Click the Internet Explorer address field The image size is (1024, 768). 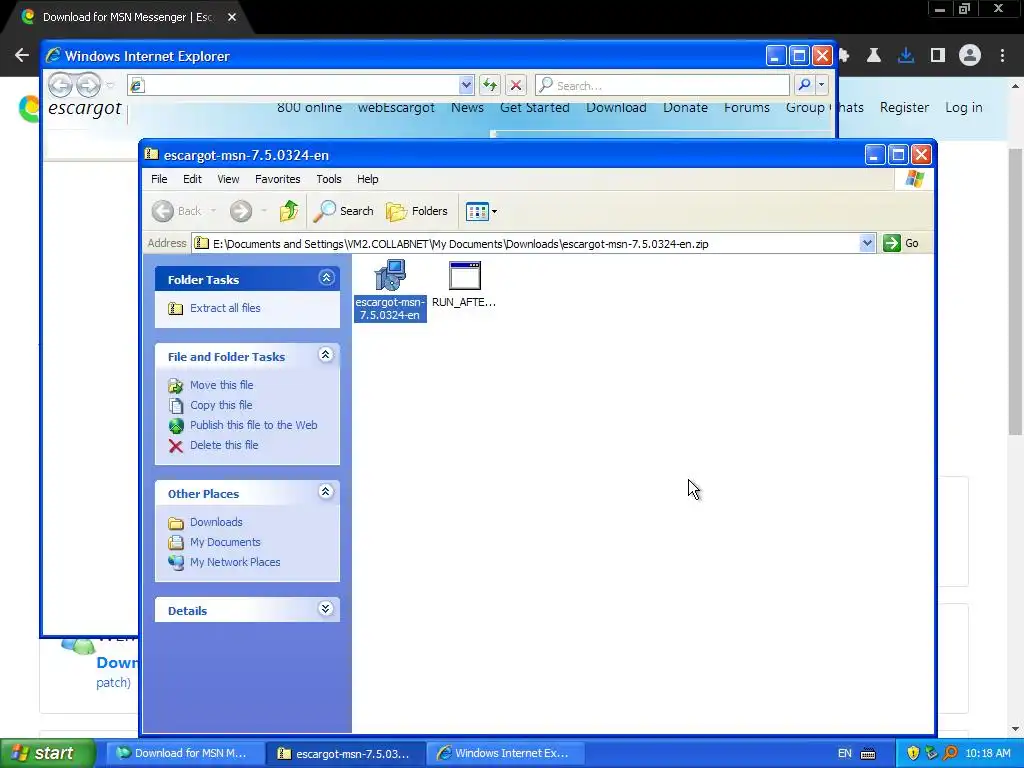pos(301,85)
